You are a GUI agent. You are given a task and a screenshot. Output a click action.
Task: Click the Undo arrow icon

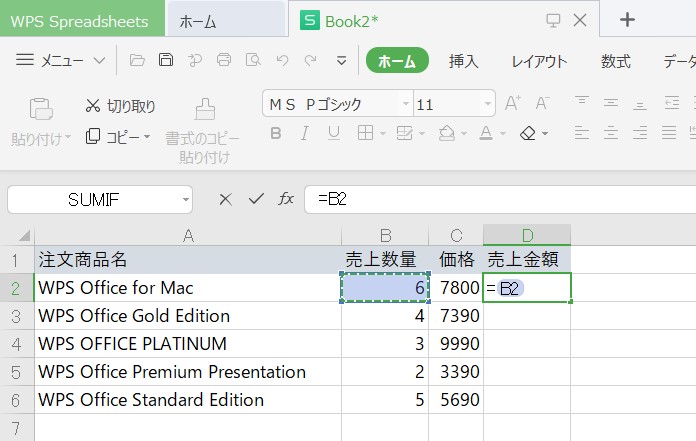coord(282,60)
